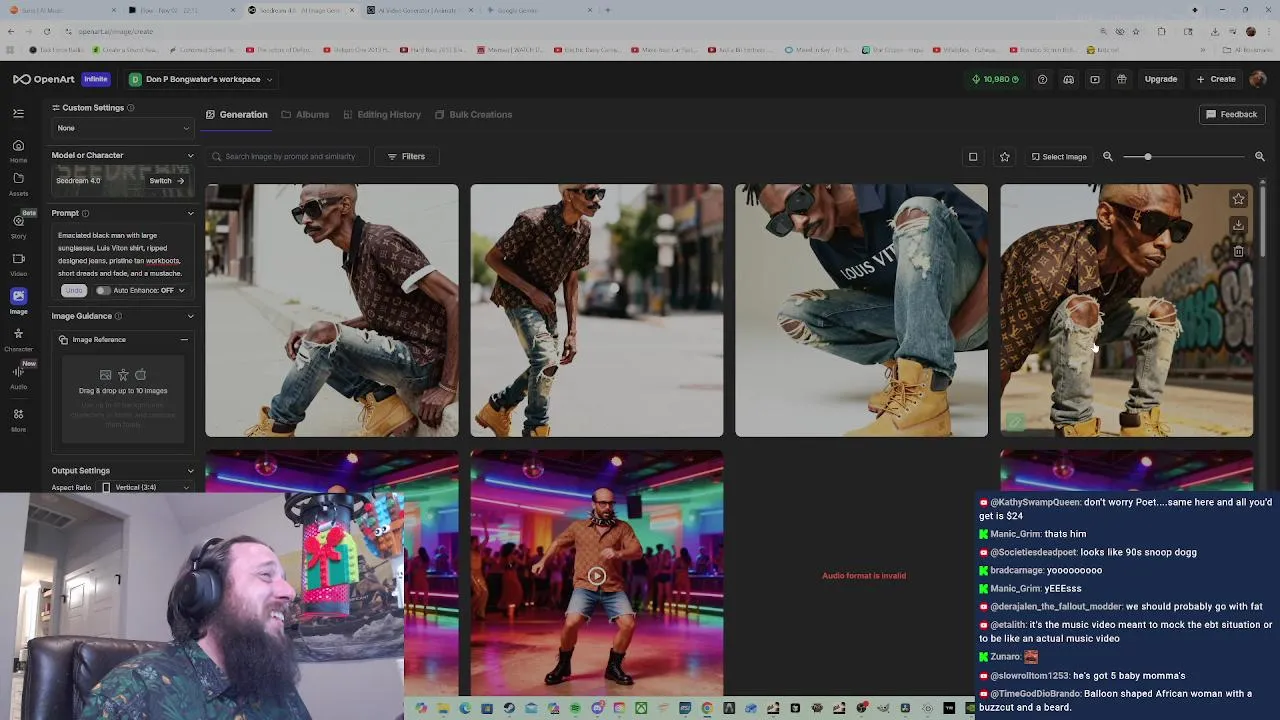1280x720 pixels.
Task: Click the Upgrade button
Action: point(1161,79)
